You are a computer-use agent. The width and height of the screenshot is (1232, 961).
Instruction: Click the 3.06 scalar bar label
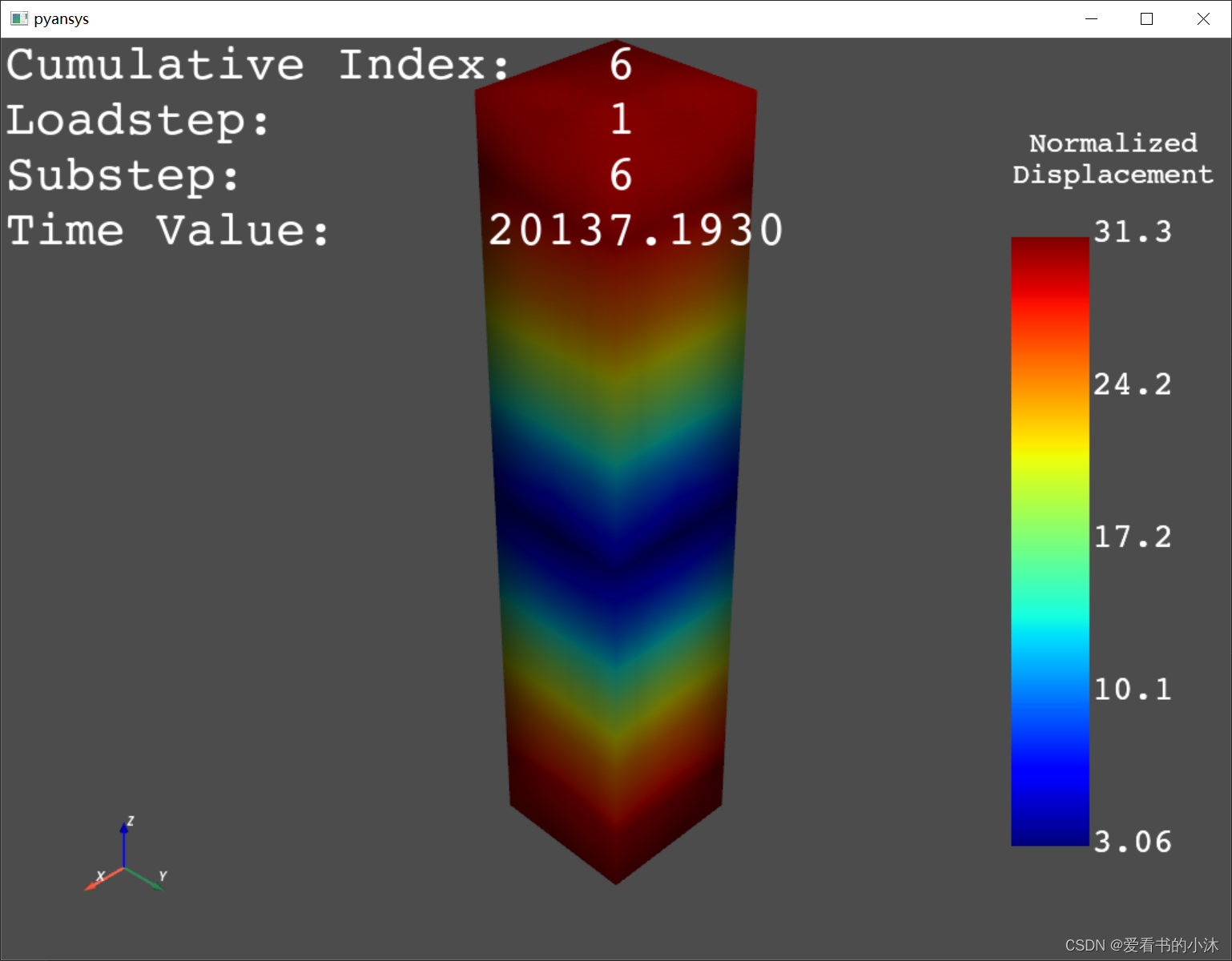[1132, 842]
